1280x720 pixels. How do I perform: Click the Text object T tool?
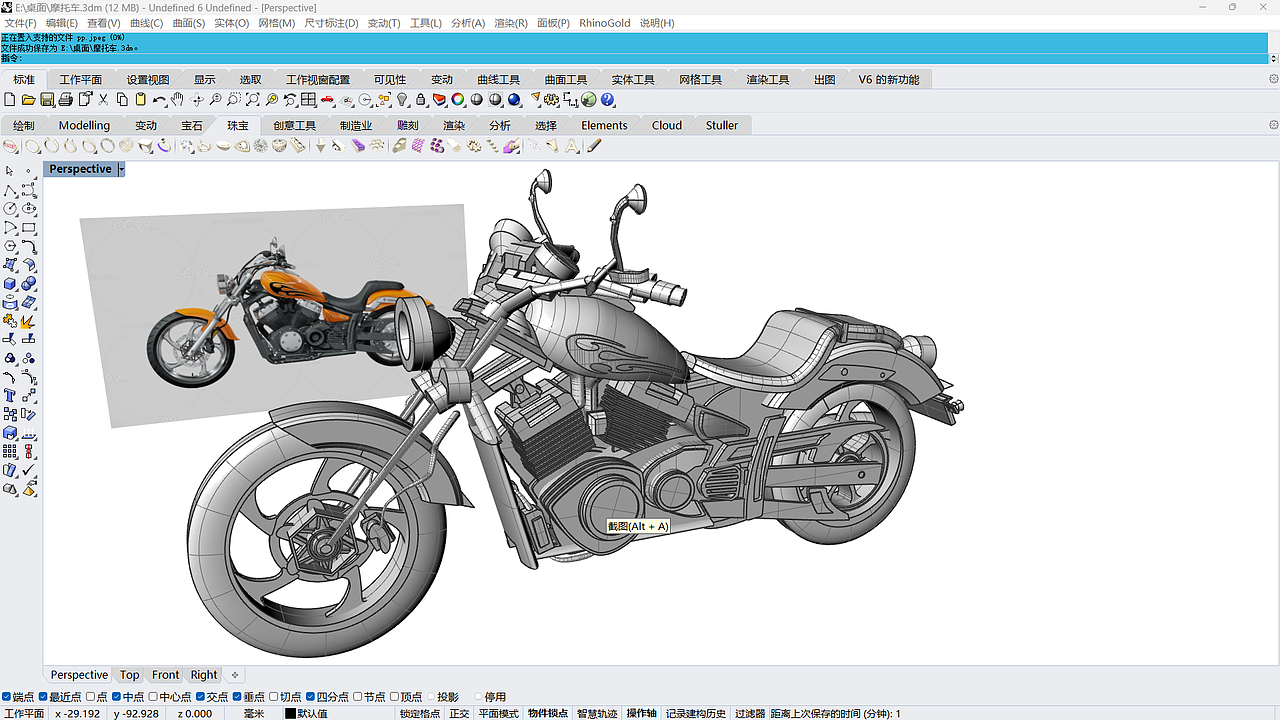[10, 396]
